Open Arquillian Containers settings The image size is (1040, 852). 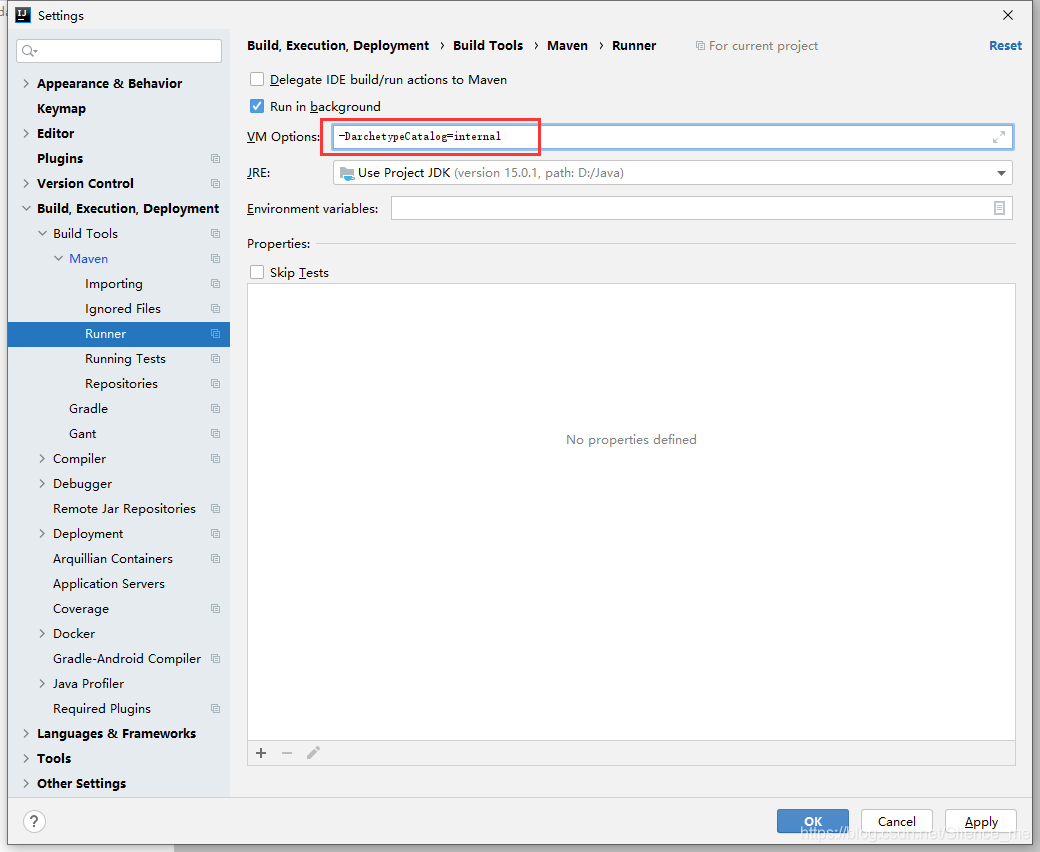[113, 559]
